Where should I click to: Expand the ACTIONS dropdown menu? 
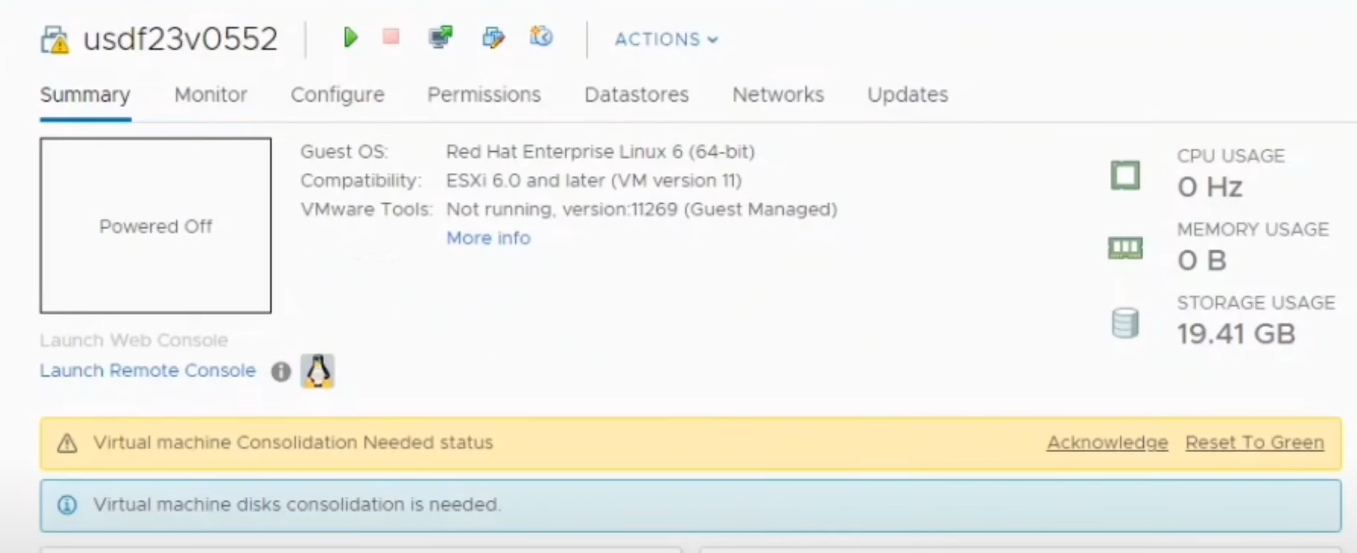click(x=666, y=39)
